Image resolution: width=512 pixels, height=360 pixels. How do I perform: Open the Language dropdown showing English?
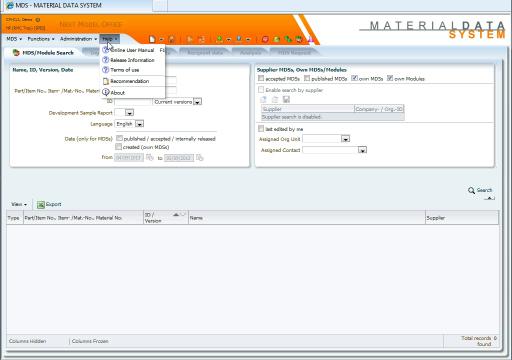(x=139, y=124)
